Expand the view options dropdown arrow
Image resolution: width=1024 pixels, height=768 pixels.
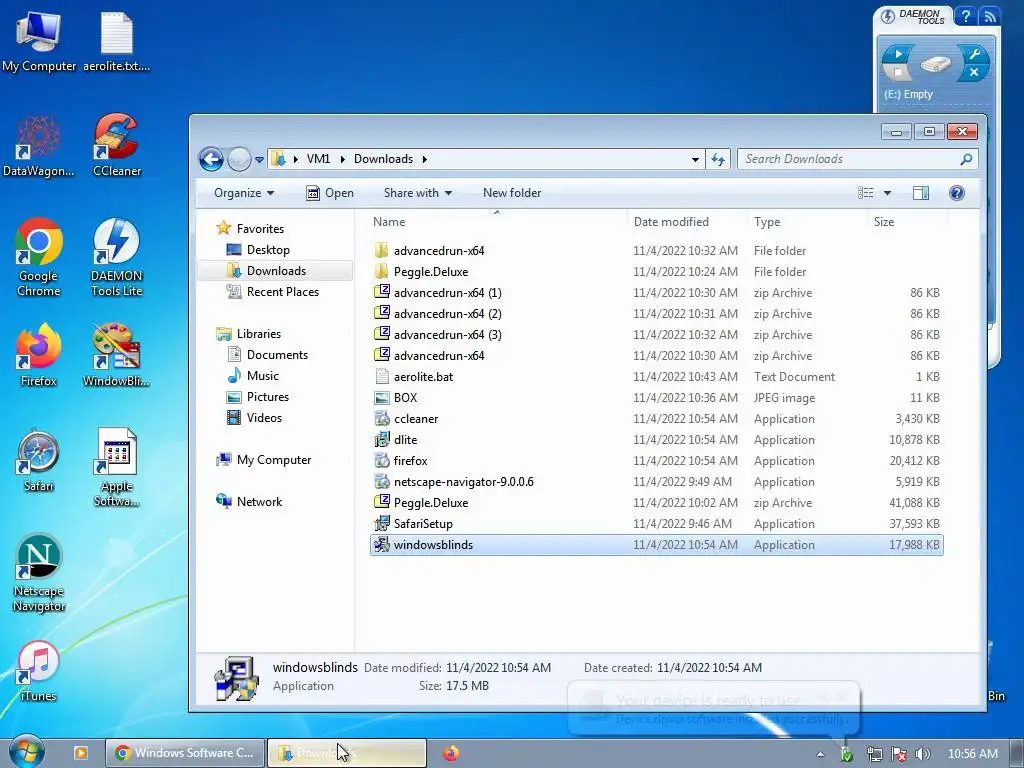click(887, 193)
